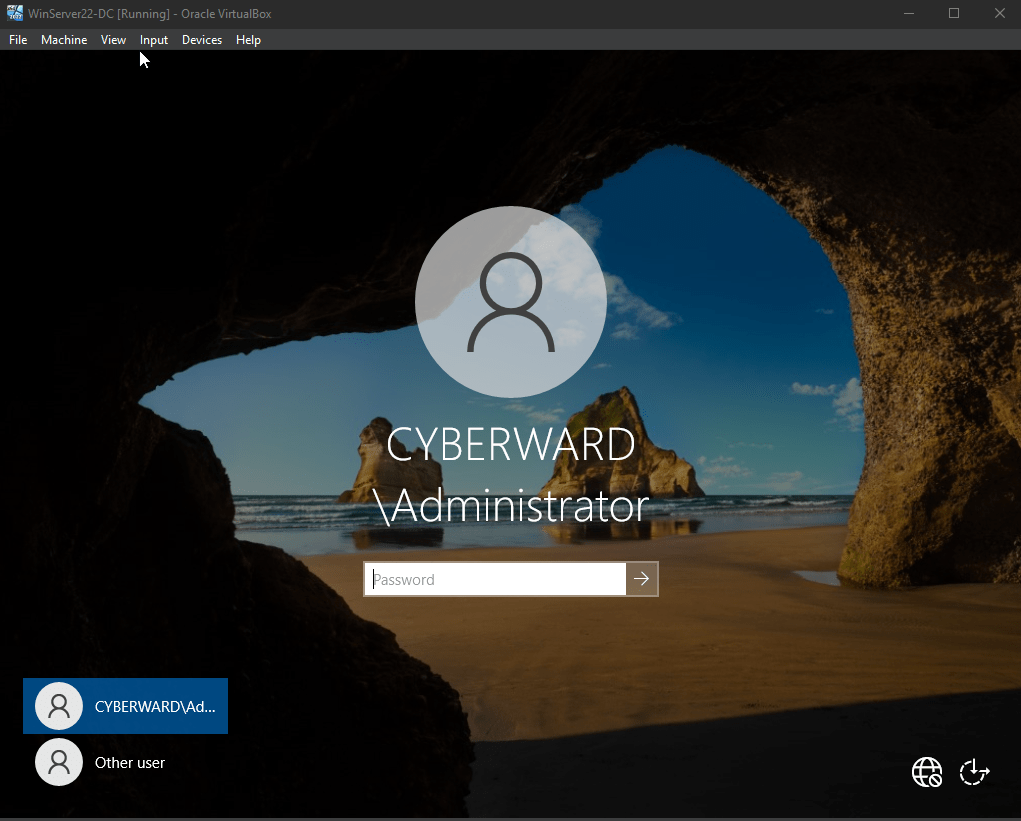1021x821 pixels.
Task: Open the View menu
Action: [x=113, y=40]
